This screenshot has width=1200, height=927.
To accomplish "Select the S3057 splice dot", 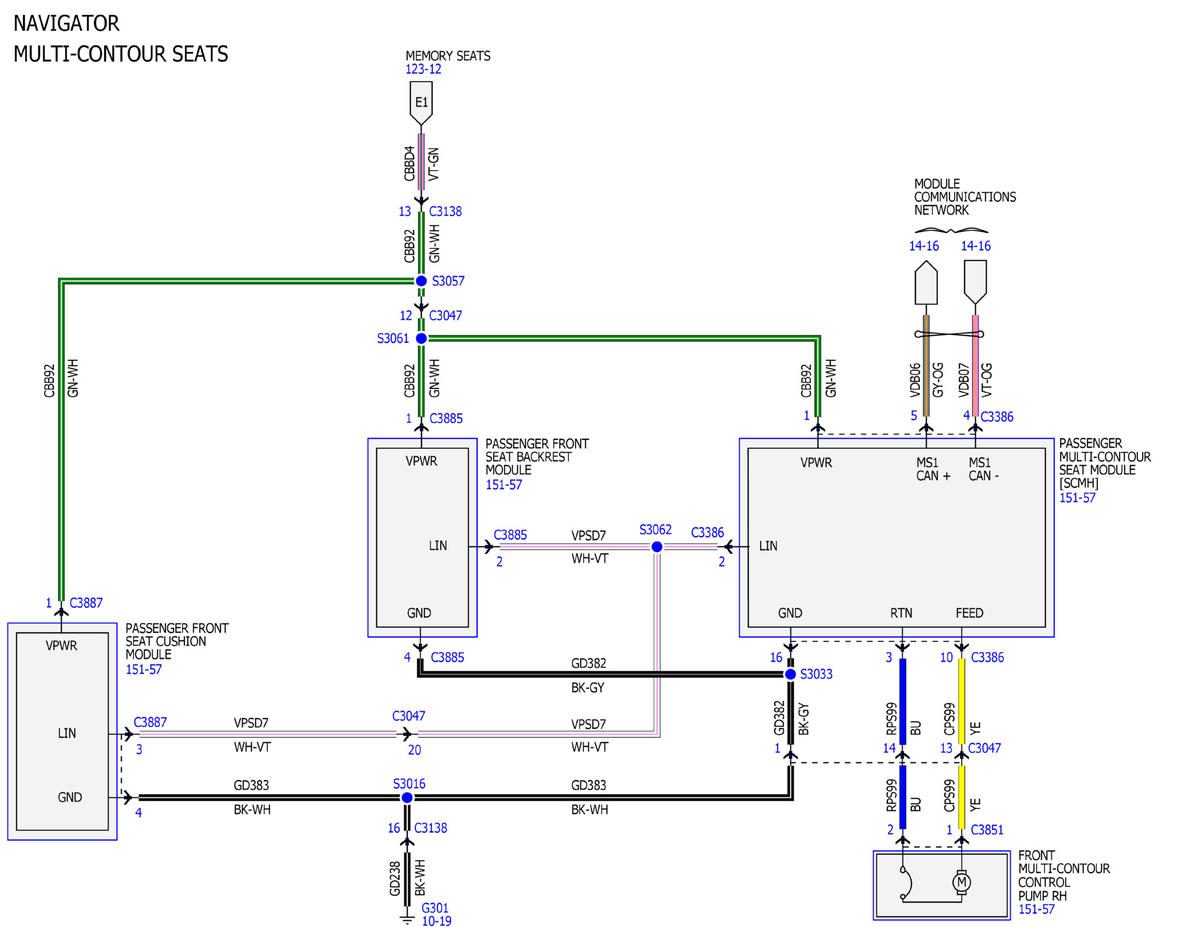I will [421, 281].
